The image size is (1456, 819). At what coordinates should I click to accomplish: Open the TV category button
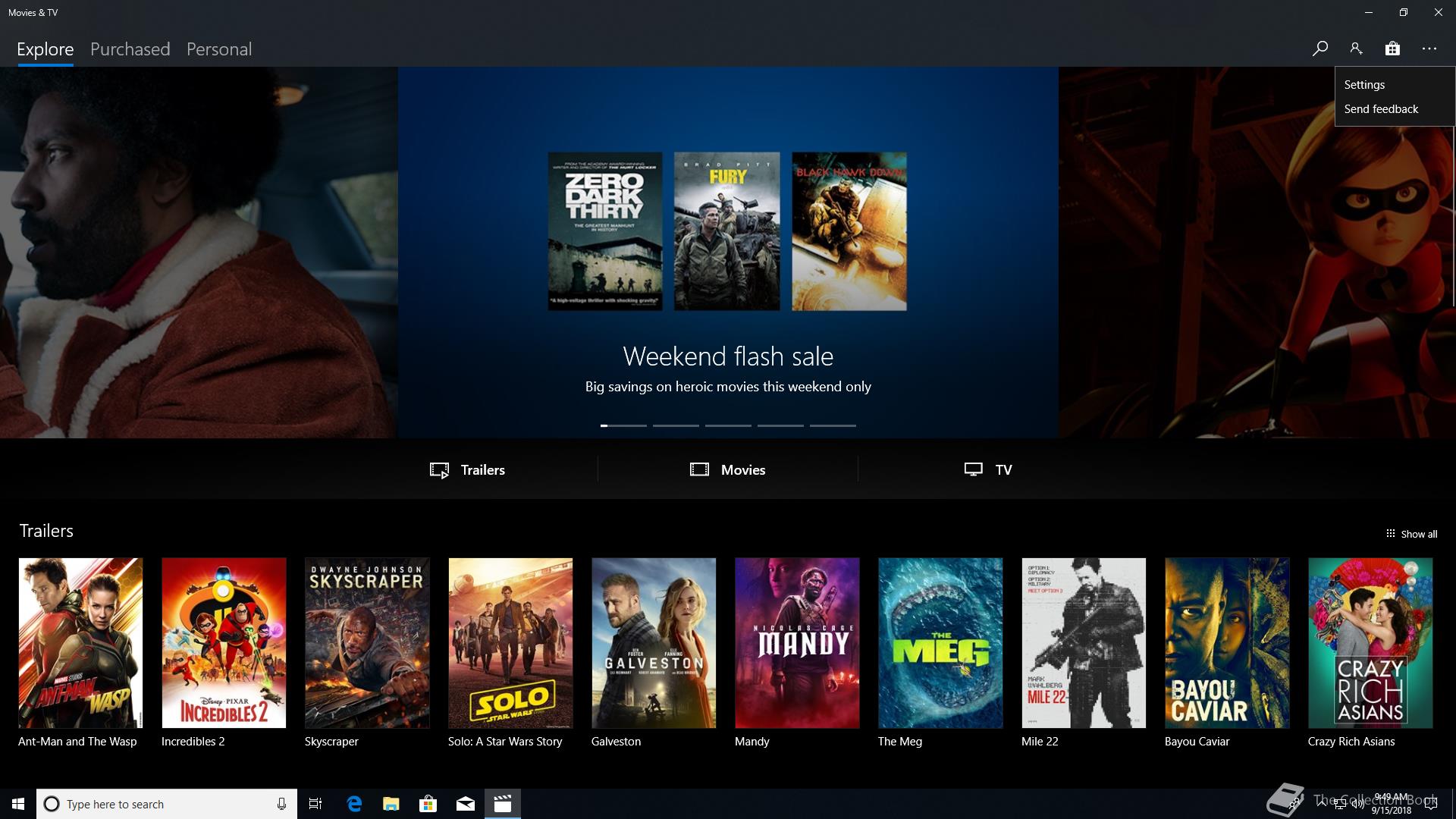click(x=987, y=469)
